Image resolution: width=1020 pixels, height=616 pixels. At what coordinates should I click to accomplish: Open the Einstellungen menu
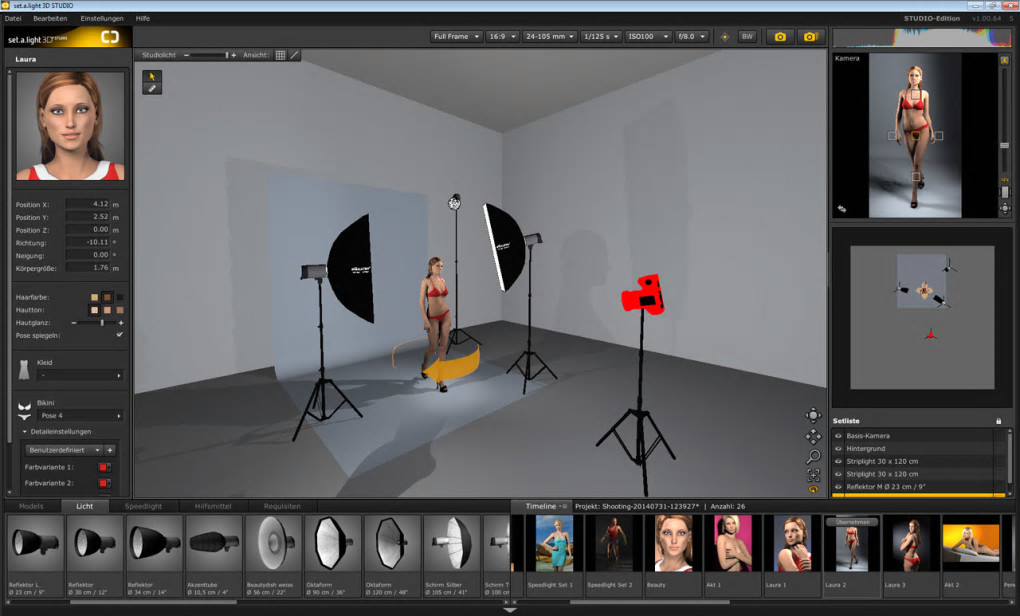coord(101,18)
